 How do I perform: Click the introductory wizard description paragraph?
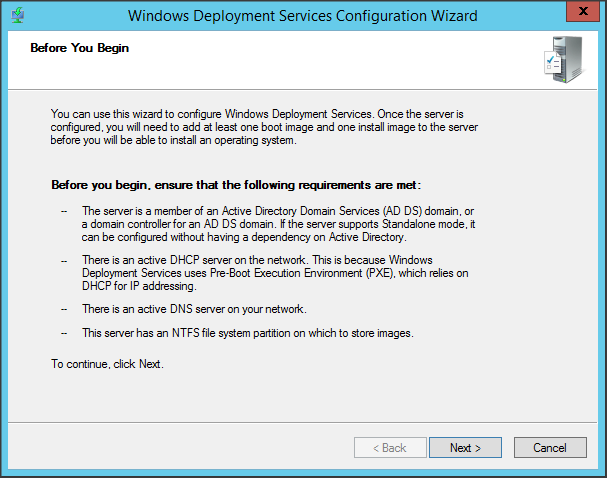point(263,127)
